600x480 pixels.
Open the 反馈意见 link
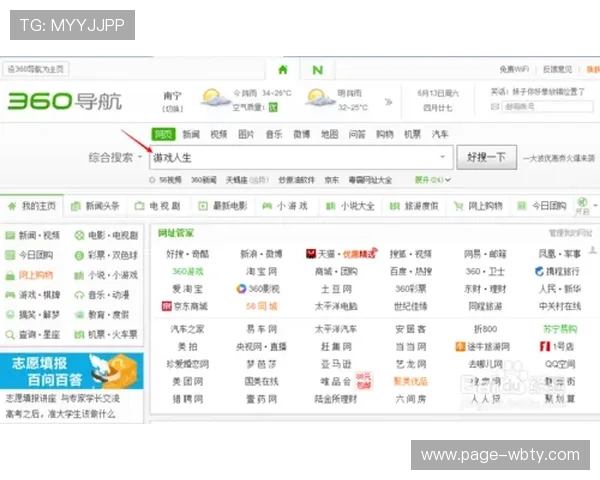pyautogui.click(x=558, y=69)
